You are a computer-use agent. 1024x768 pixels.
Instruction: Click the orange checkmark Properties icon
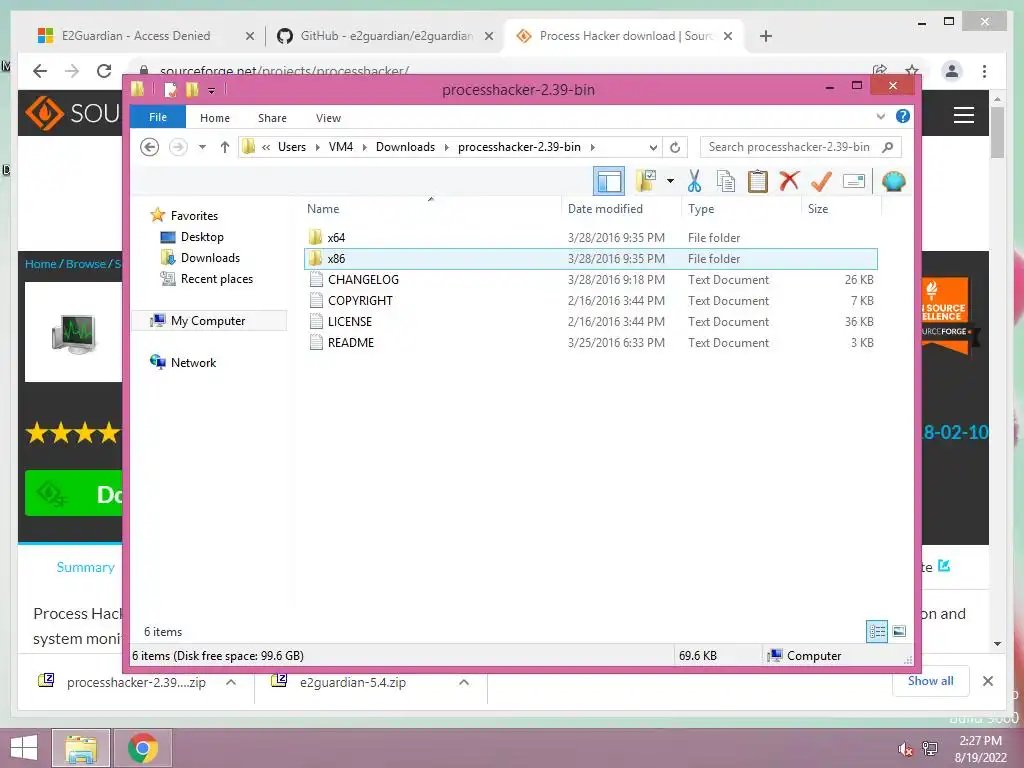coord(821,181)
